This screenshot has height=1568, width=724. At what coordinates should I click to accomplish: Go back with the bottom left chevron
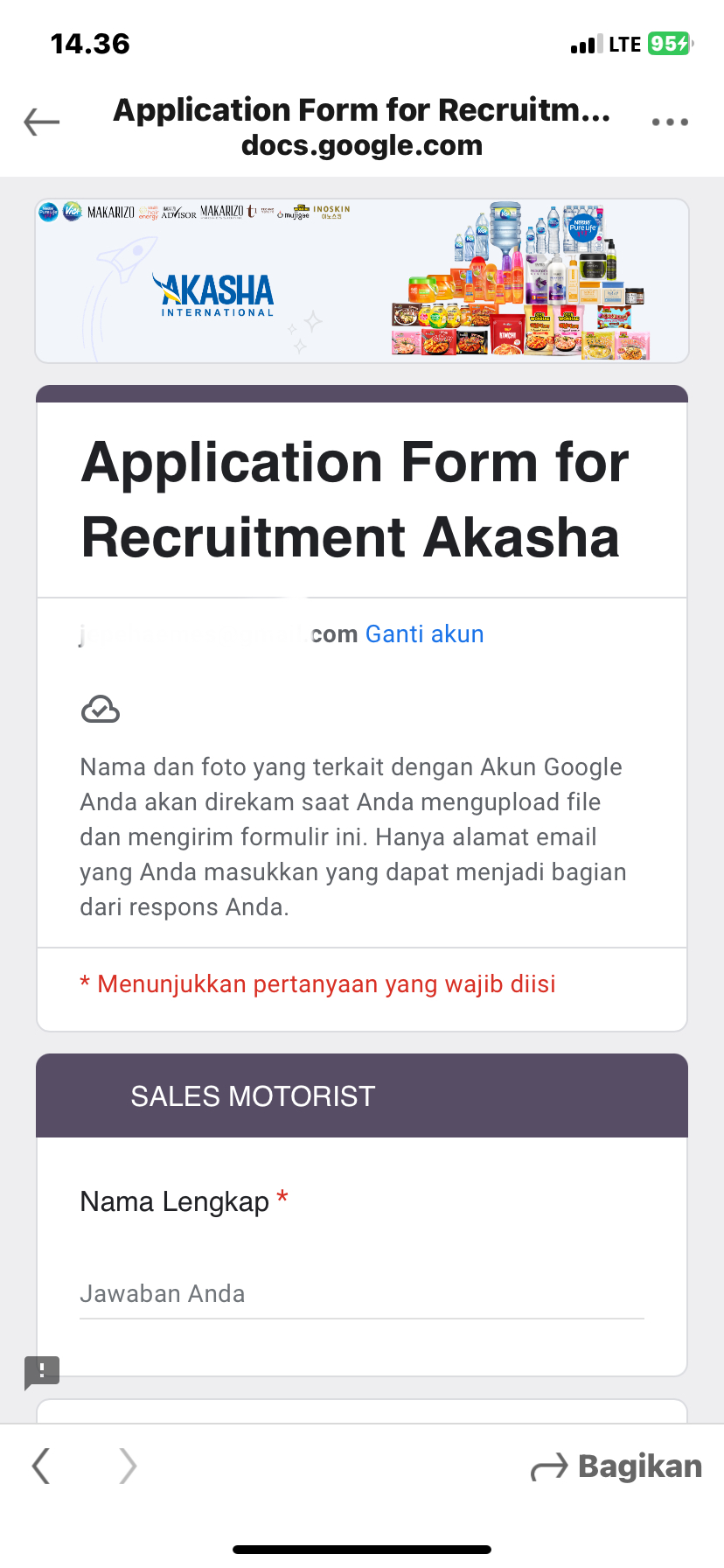tap(41, 1466)
